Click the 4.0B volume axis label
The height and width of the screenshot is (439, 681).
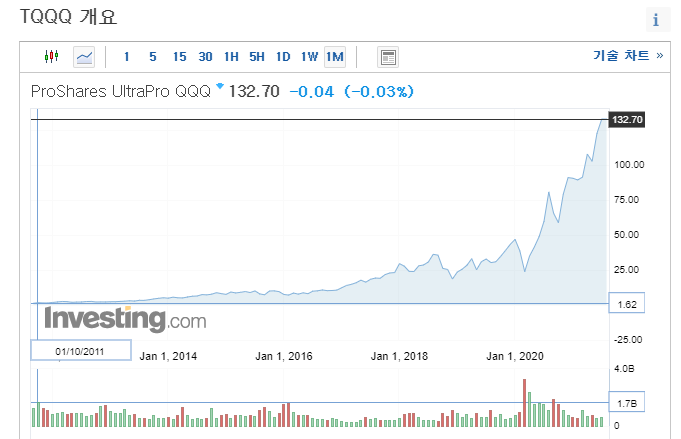pos(624,369)
